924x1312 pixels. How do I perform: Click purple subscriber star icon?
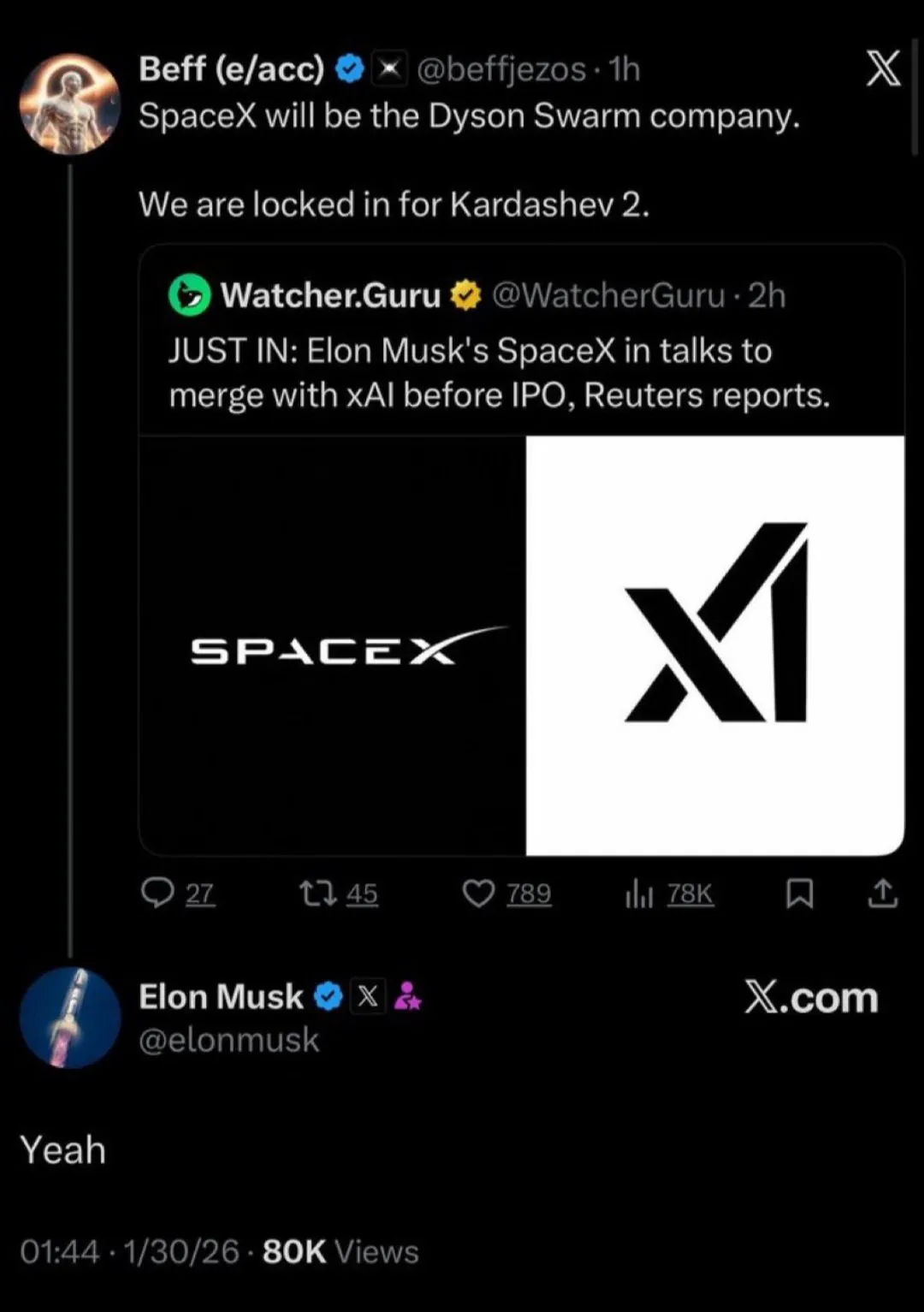pyautogui.click(x=408, y=996)
